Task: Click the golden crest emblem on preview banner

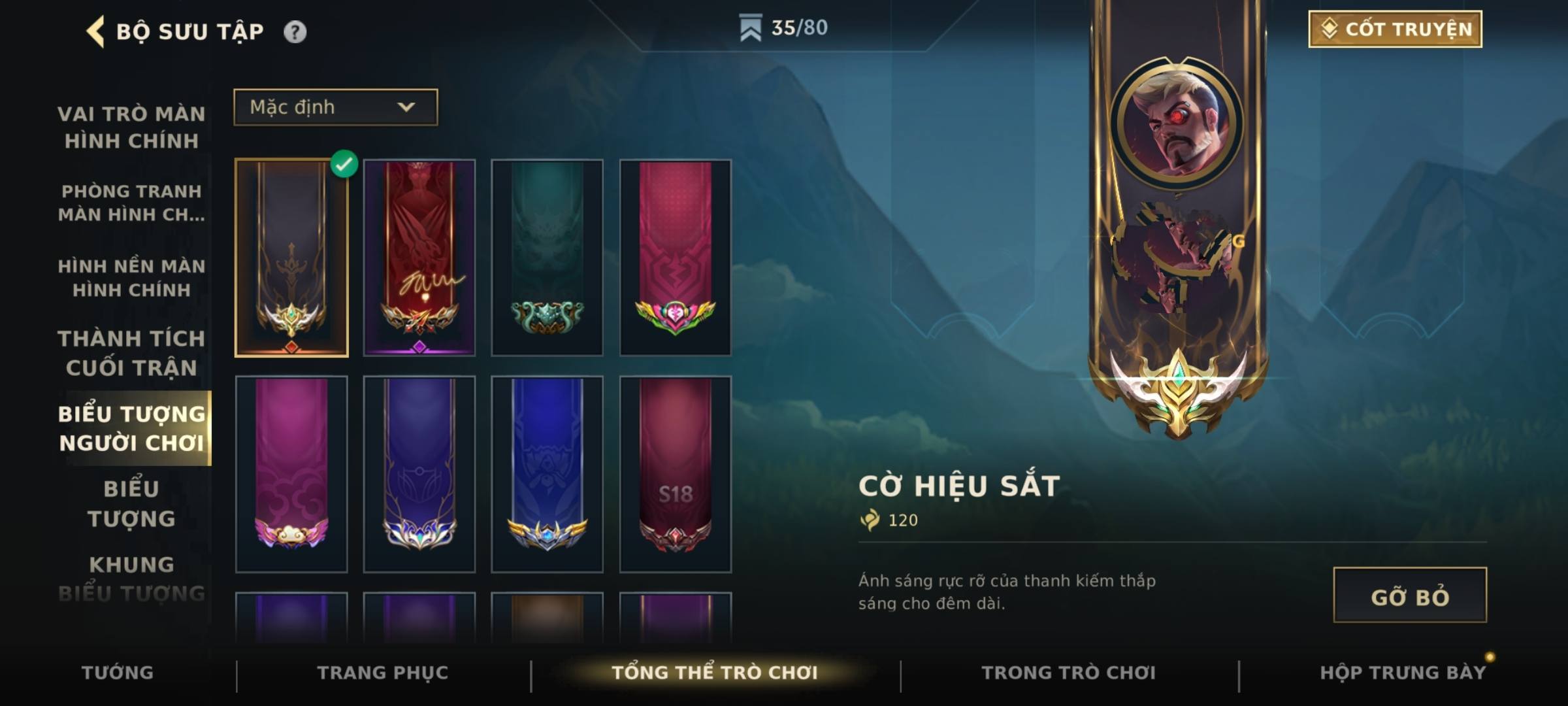Action: [1178, 392]
